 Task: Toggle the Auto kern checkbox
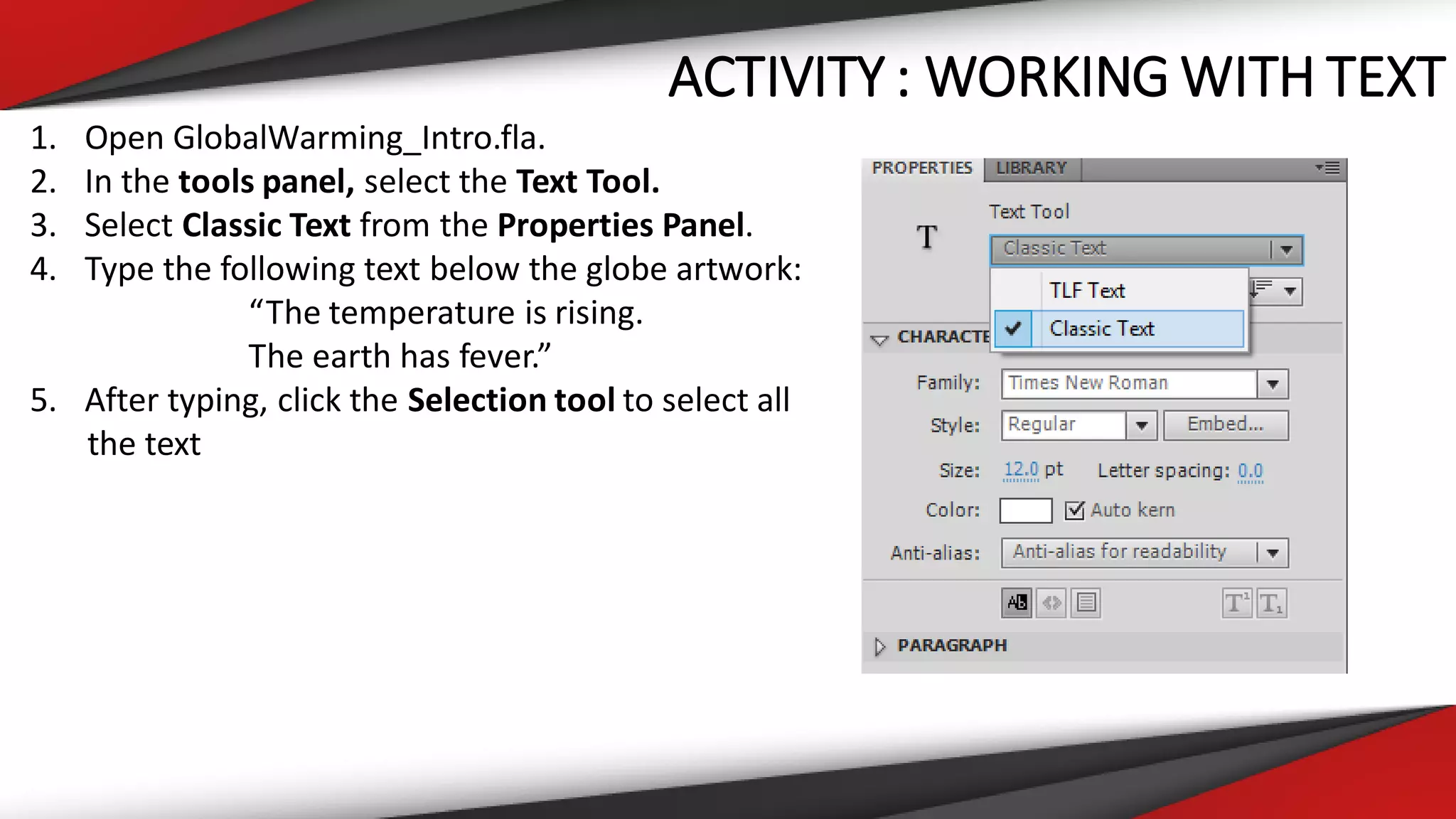1074,510
